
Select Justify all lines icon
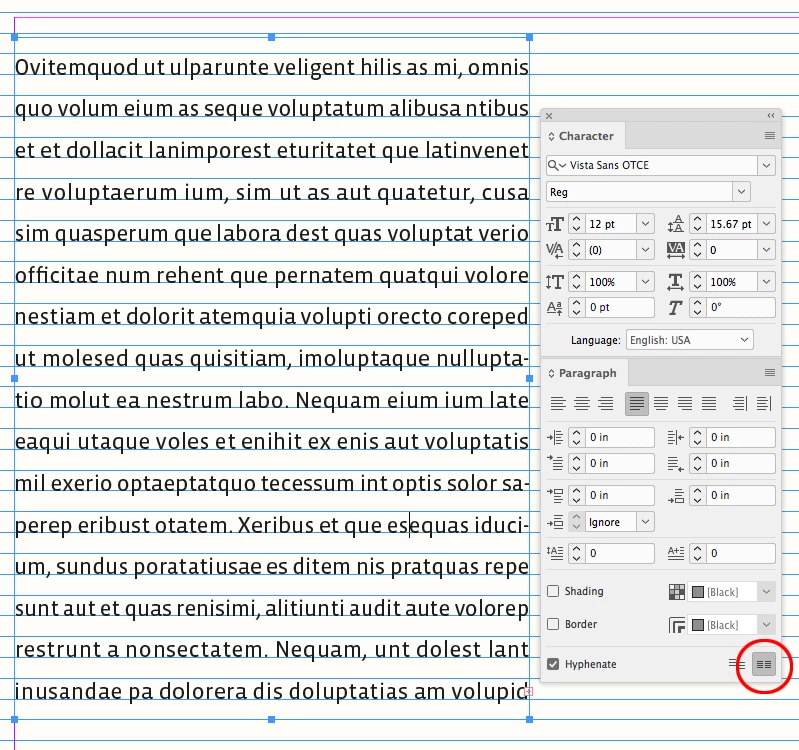click(x=709, y=404)
